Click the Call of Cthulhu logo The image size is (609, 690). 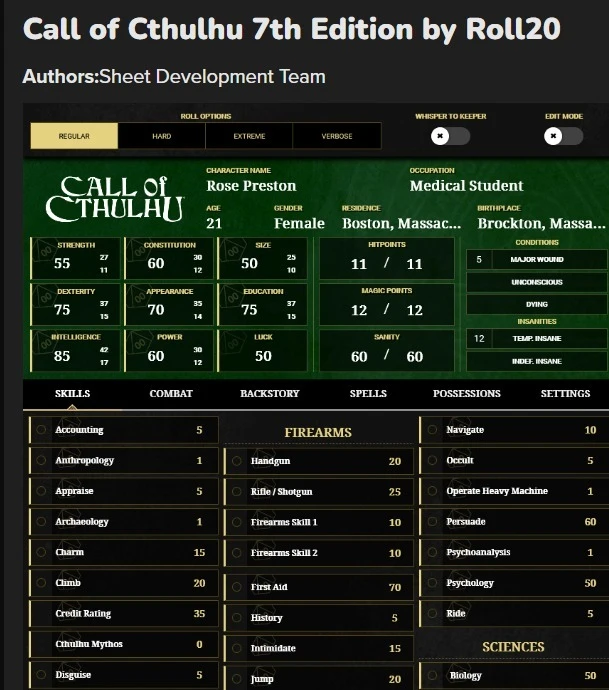click(114, 199)
